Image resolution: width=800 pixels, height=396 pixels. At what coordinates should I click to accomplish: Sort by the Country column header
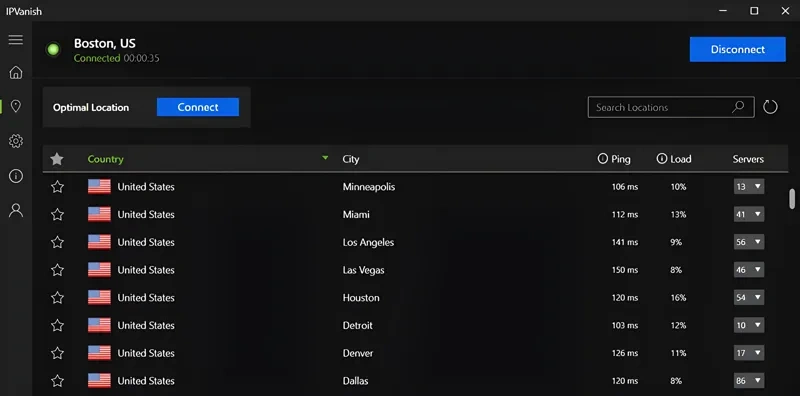click(x=106, y=159)
